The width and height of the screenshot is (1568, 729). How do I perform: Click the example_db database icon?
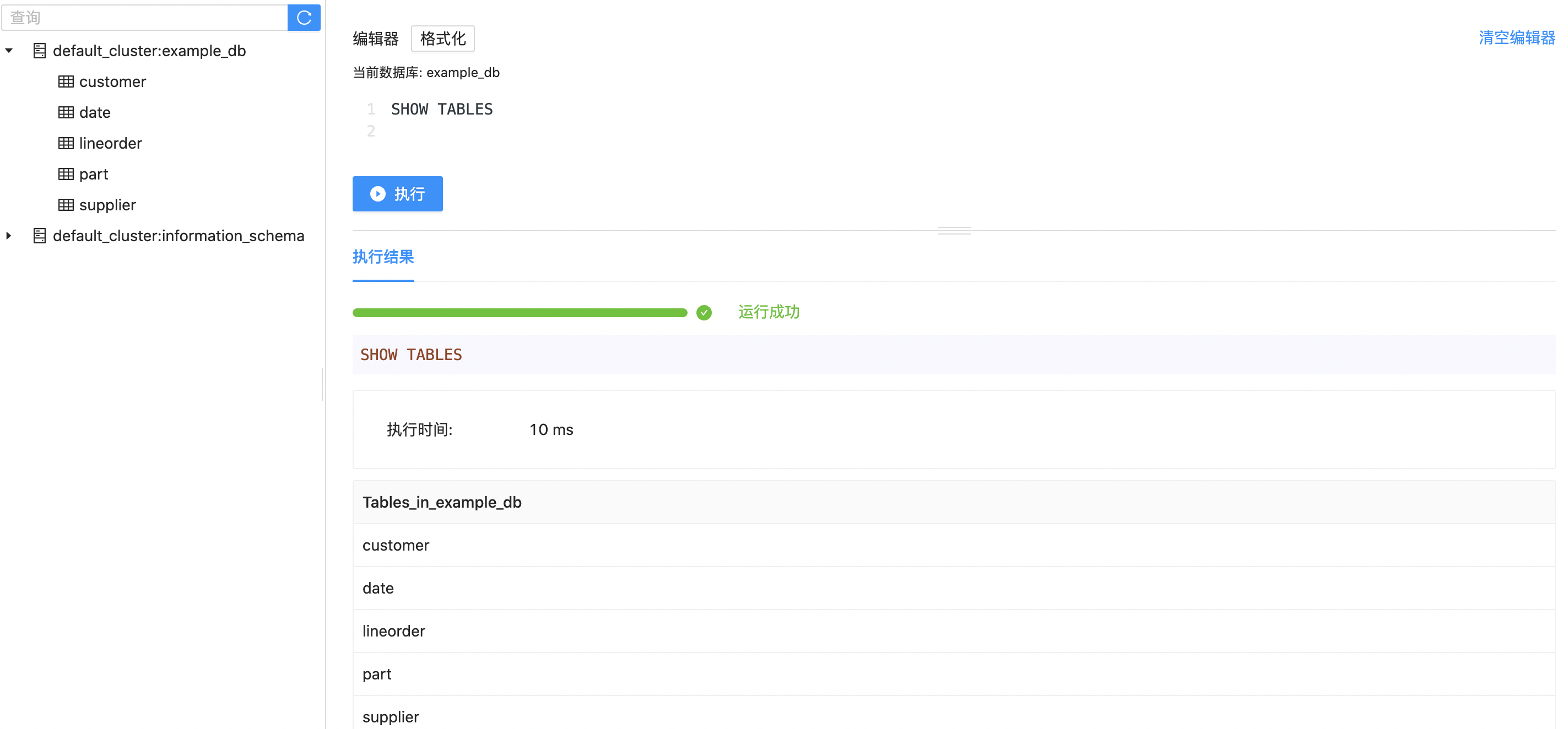(x=40, y=51)
